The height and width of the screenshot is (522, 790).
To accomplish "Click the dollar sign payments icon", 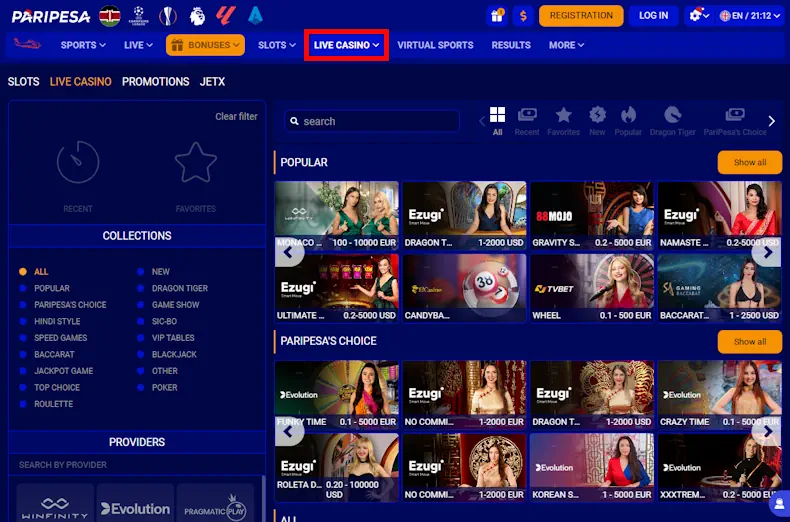I will [x=523, y=16].
